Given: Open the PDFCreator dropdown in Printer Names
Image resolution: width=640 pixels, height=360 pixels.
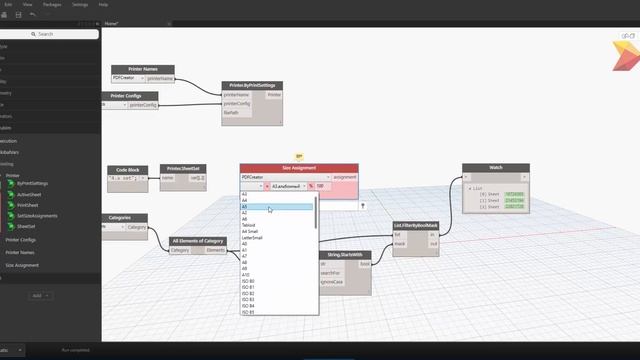Looking at the screenshot, I should coord(128,78).
